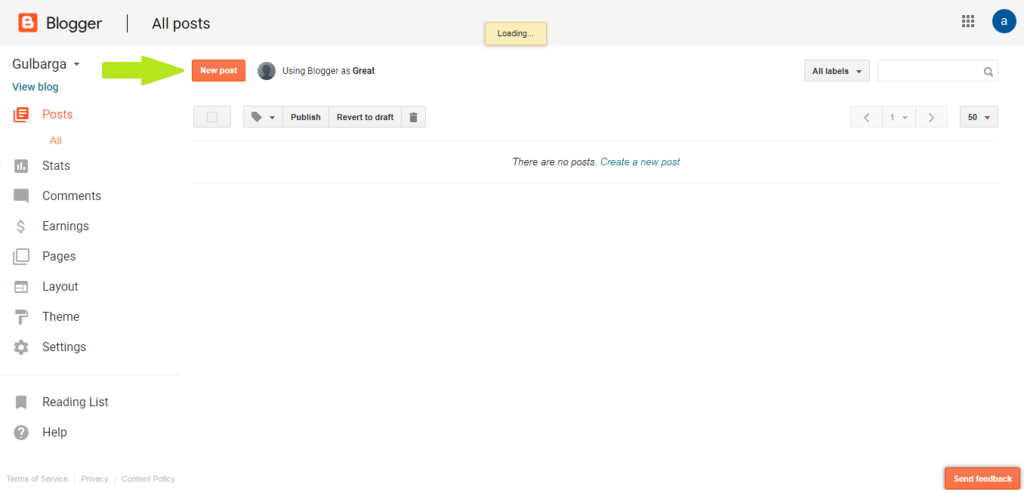Tick the select all posts checkbox
This screenshot has height=490, width=1024.
(x=212, y=117)
